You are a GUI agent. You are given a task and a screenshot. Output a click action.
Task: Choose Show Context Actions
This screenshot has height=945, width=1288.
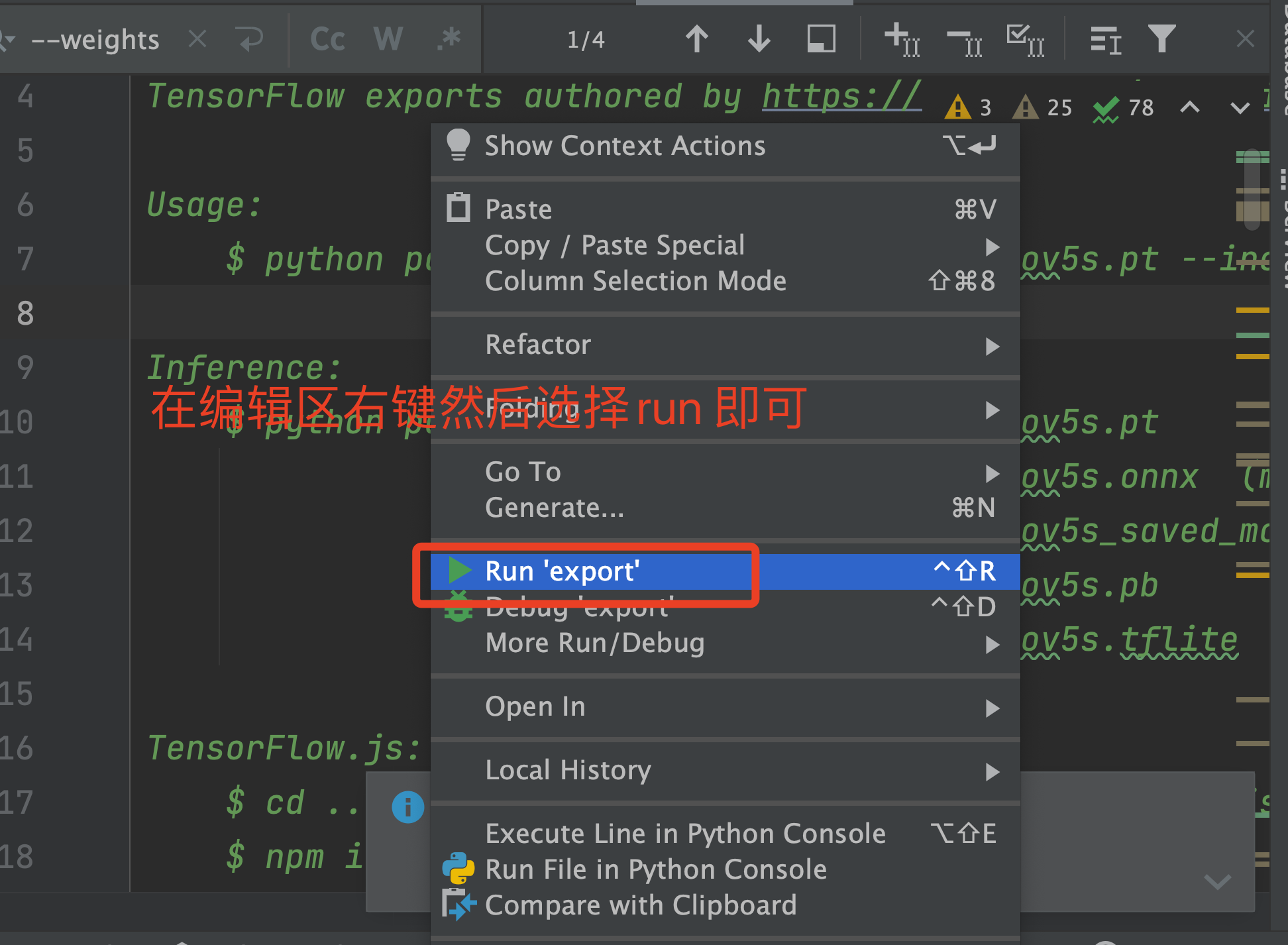(725, 146)
